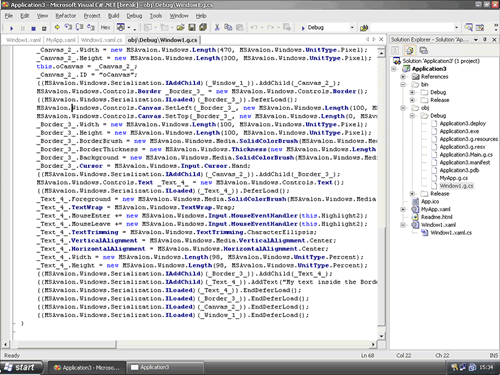Open the Find combo box dropdown
This screenshot has width=500, height=375.
click(457, 28)
